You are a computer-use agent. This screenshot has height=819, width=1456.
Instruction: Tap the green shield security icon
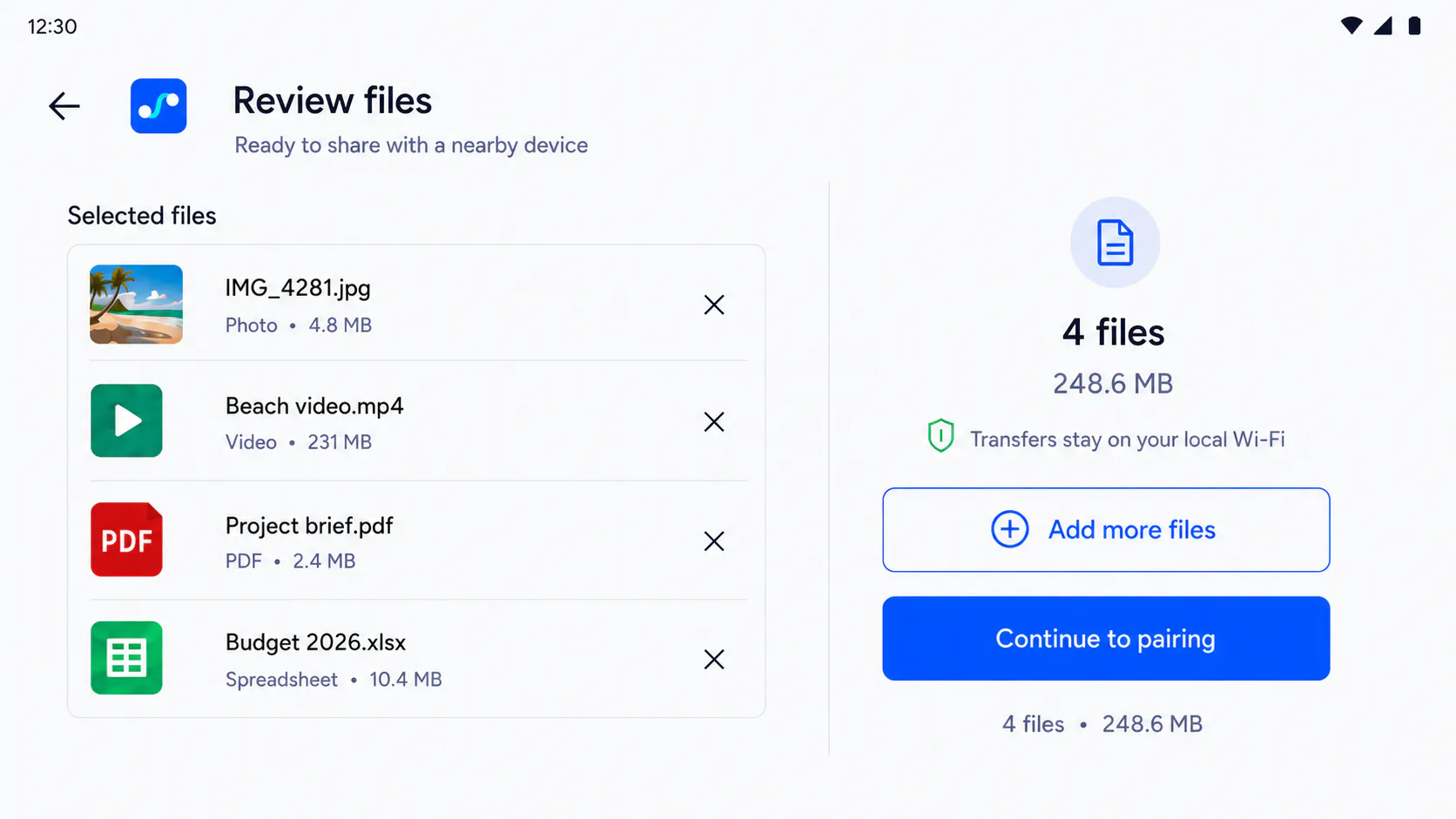[x=940, y=436]
